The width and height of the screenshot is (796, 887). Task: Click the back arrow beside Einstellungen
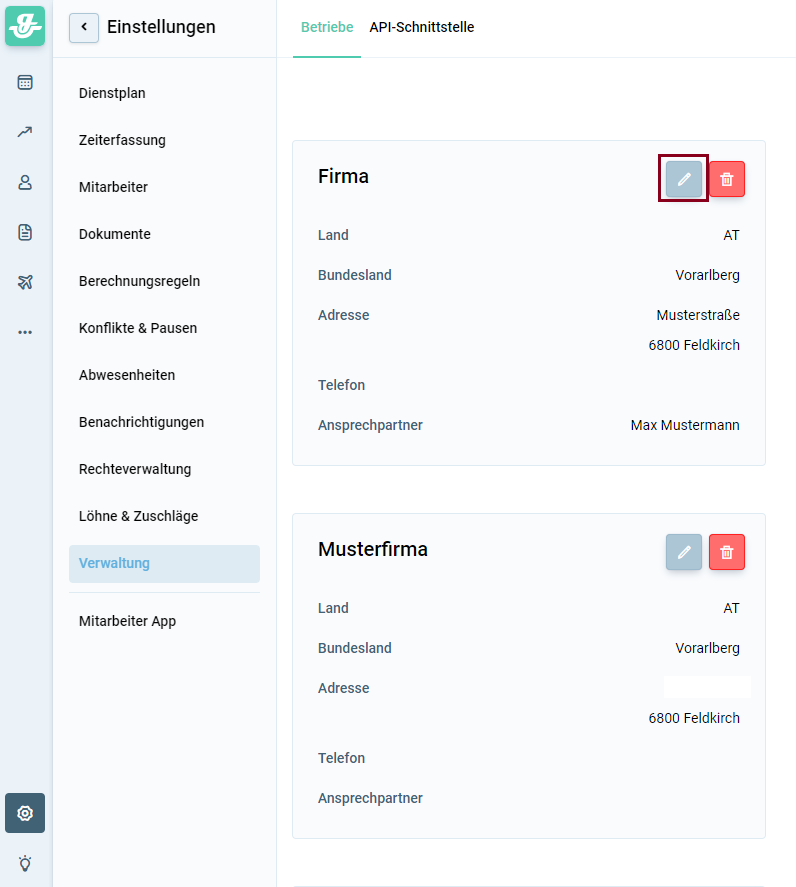[84, 27]
